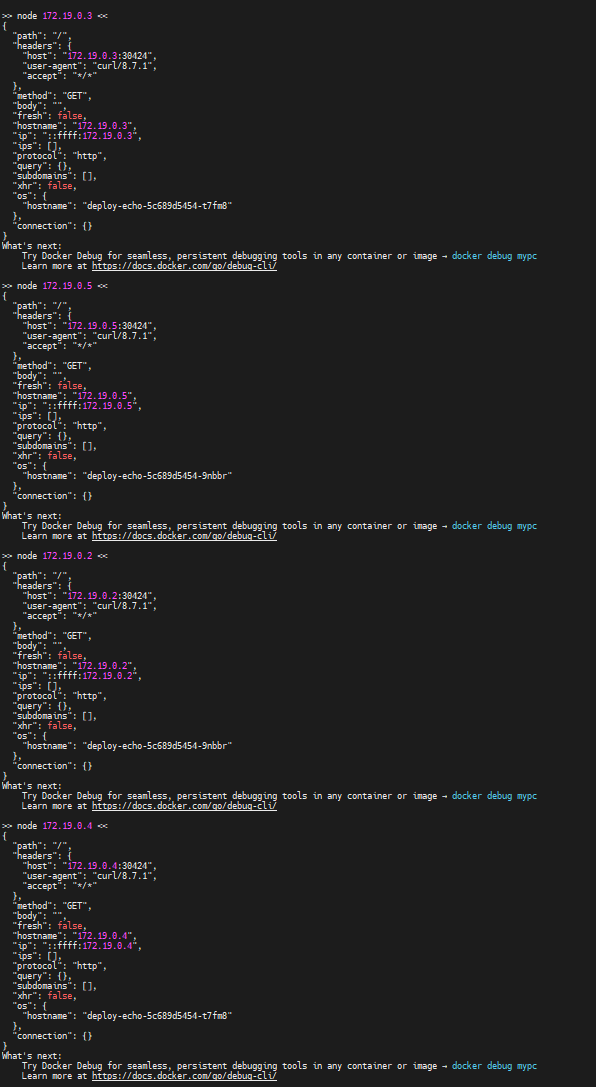Click the second 'docker debug mypc' command
Image resolution: width=596 pixels, height=1087 pixels.
[x=494, y=526]
